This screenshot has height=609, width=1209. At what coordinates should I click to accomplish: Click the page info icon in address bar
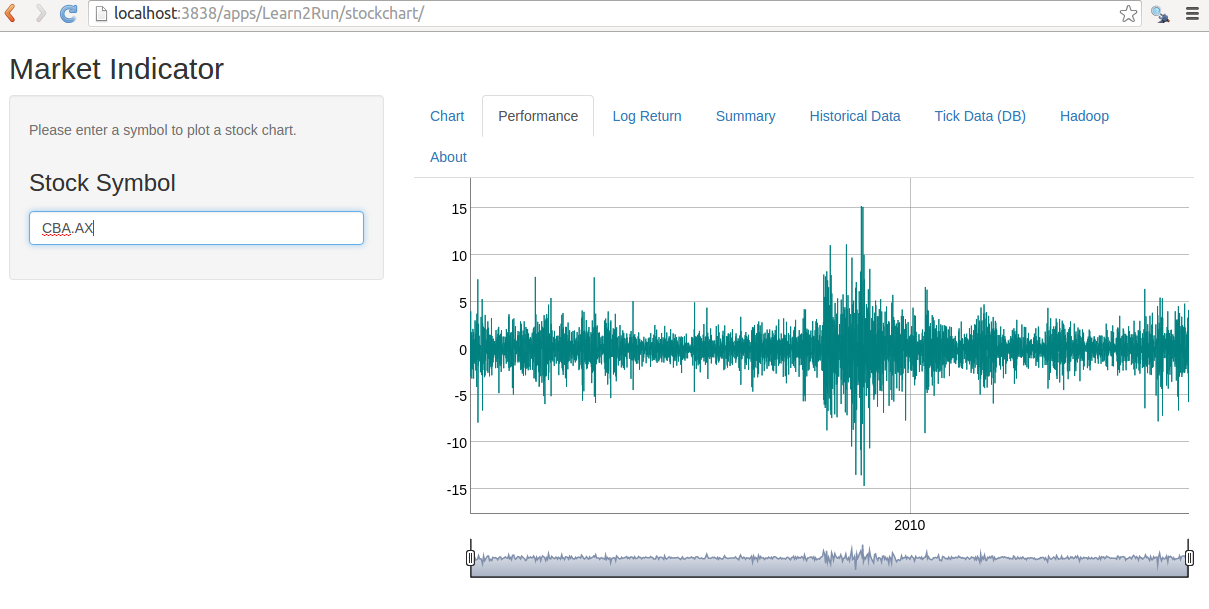(x=101, y=14)
